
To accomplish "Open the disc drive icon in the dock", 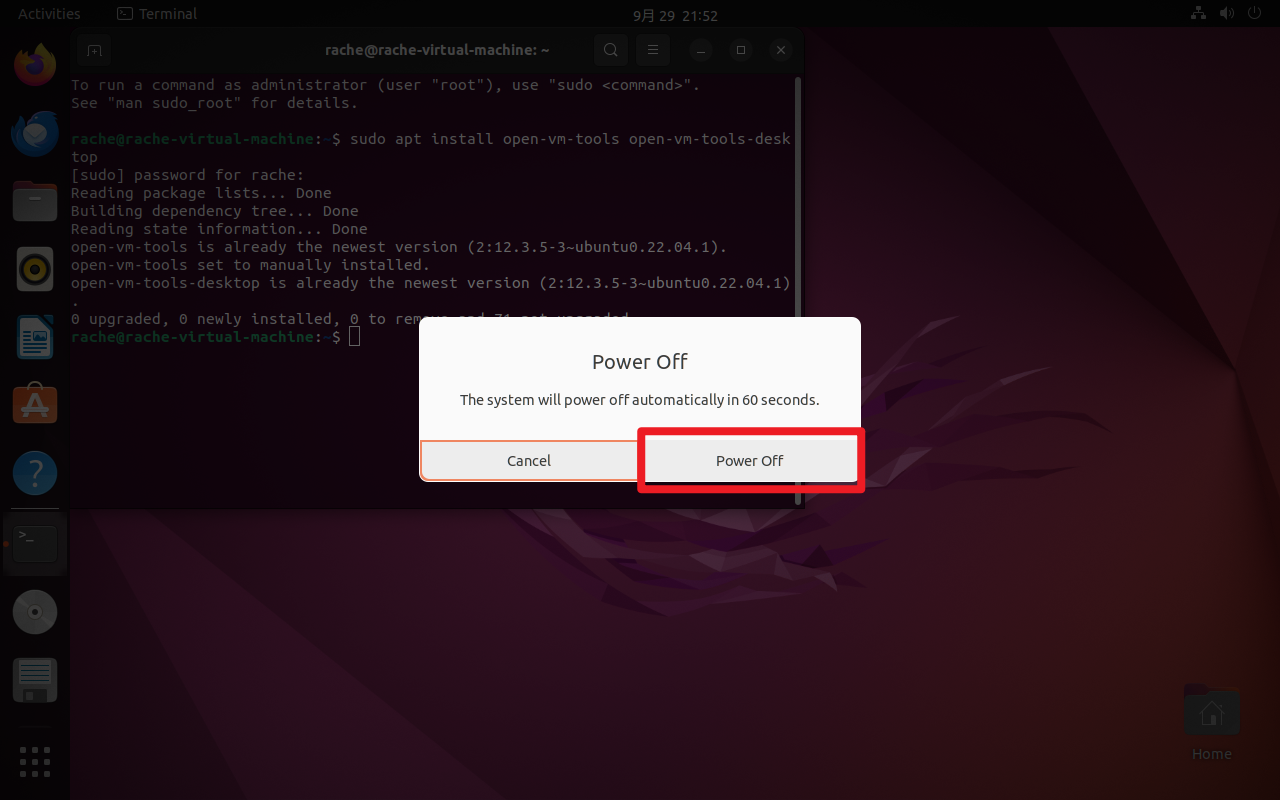I will (35, 612).
